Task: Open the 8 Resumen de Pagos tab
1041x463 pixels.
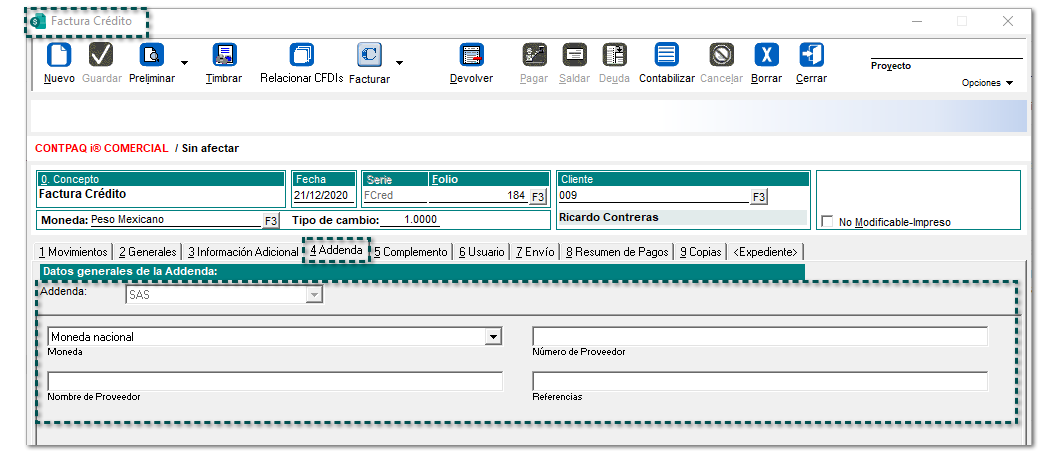Action: [x=616, y=252]
